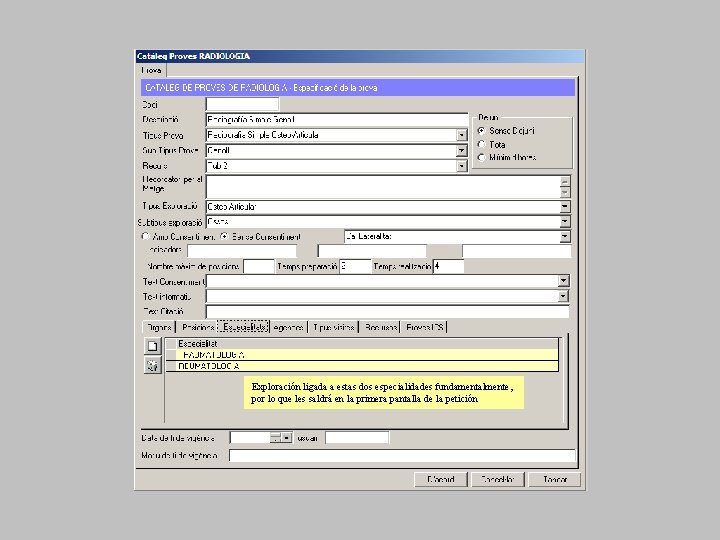
Task: Open the Sub Tipus Prova dropdown
Action: point(461,151)
